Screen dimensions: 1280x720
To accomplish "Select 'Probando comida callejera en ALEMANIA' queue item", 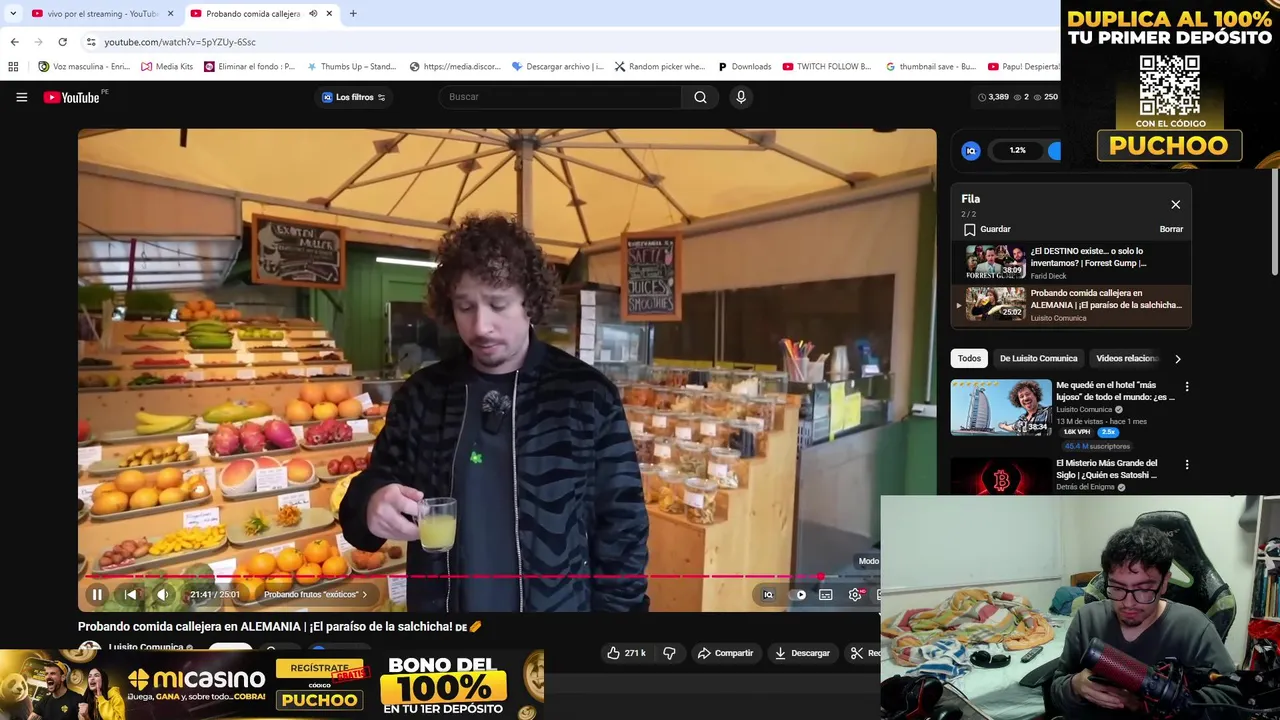I will pyautogui.click(x=1072, y=305).
